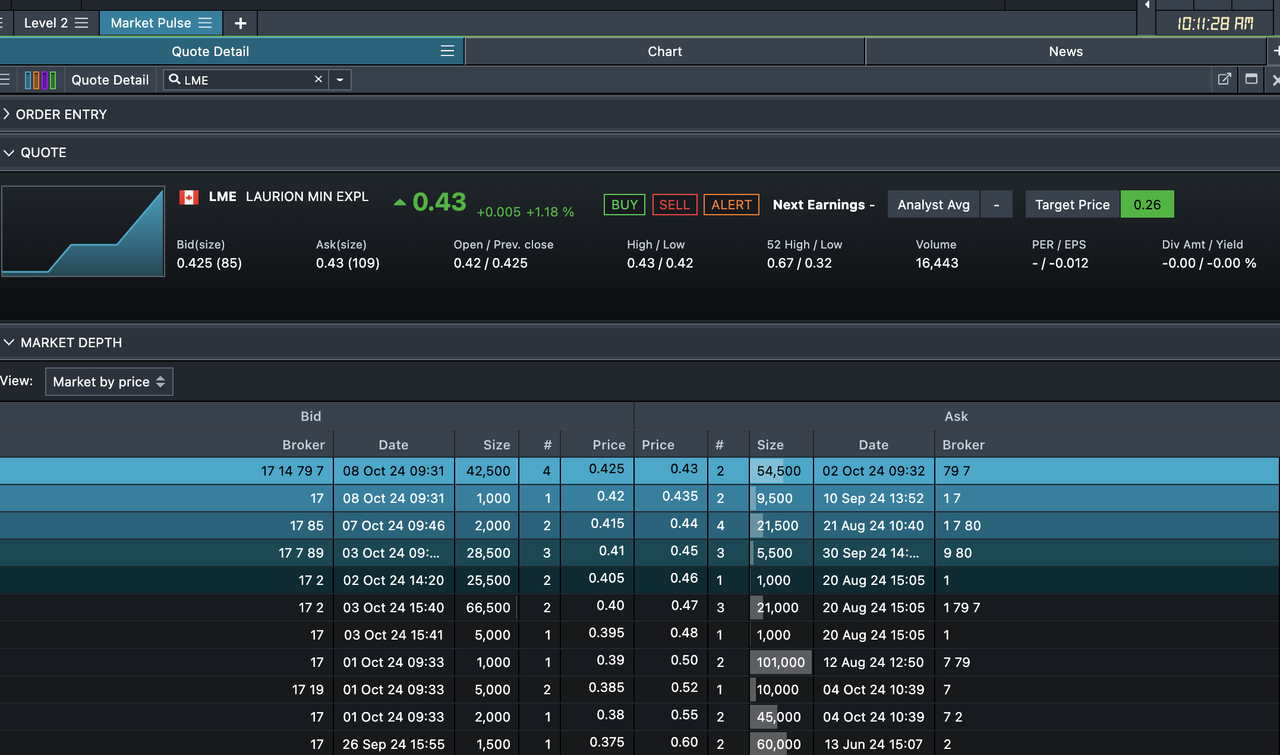Click the bid date '07 Oct 24 09:46'
The image size is (1280, 755).
[394, 525]
